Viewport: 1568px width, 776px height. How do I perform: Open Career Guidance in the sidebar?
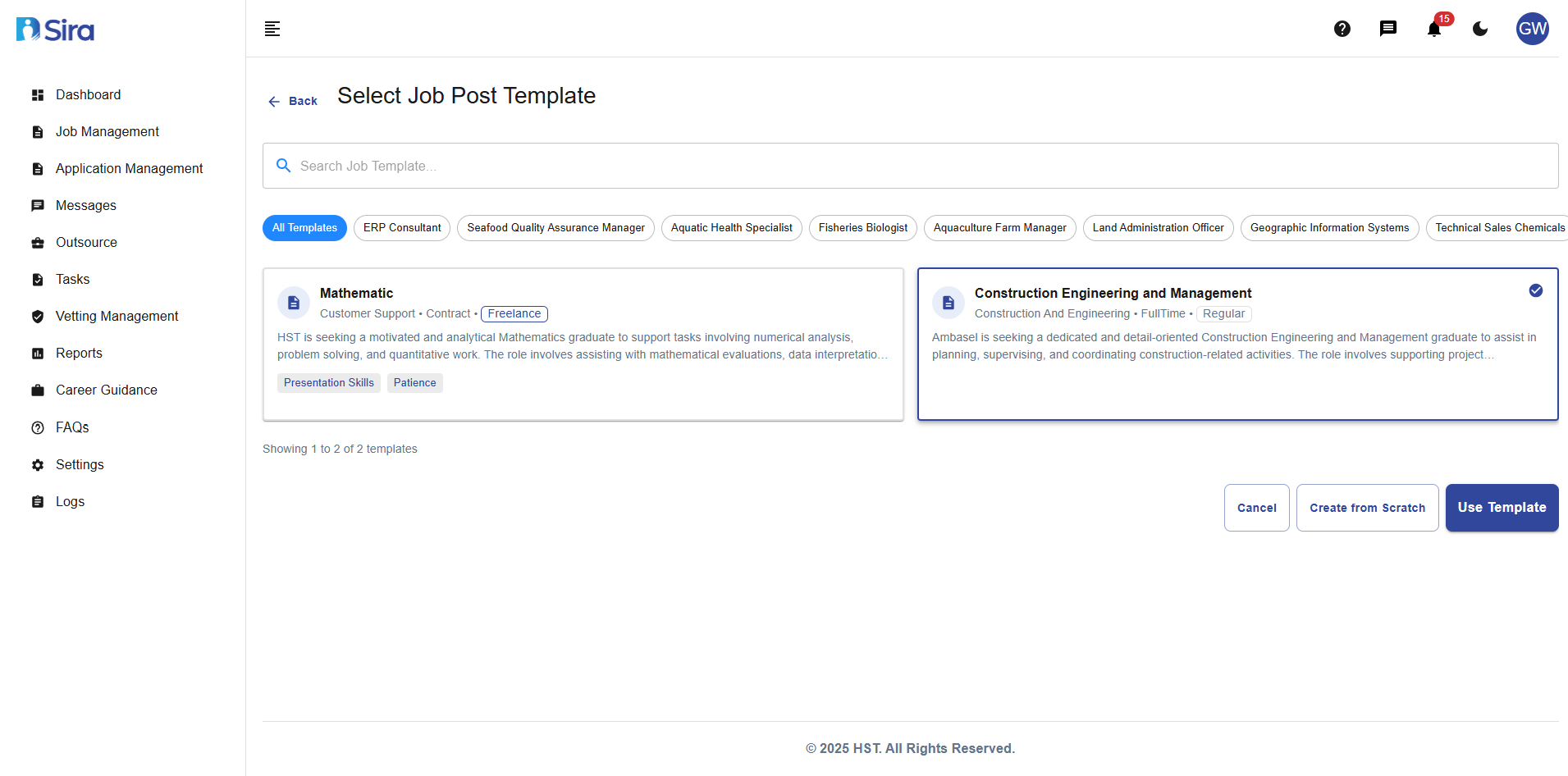pyautogui.click(x=106, y=390)
